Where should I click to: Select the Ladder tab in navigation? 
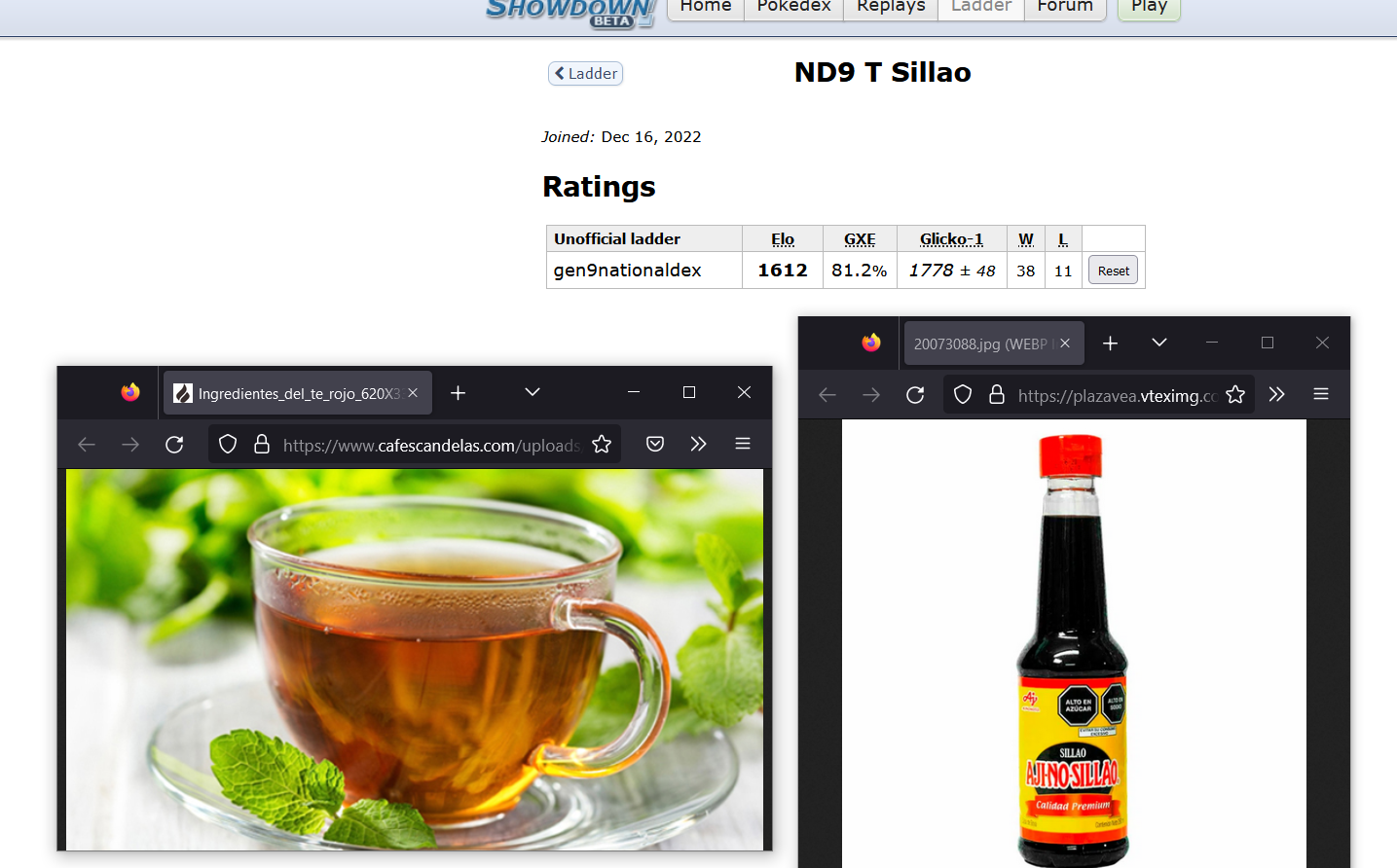pos(981,8)
